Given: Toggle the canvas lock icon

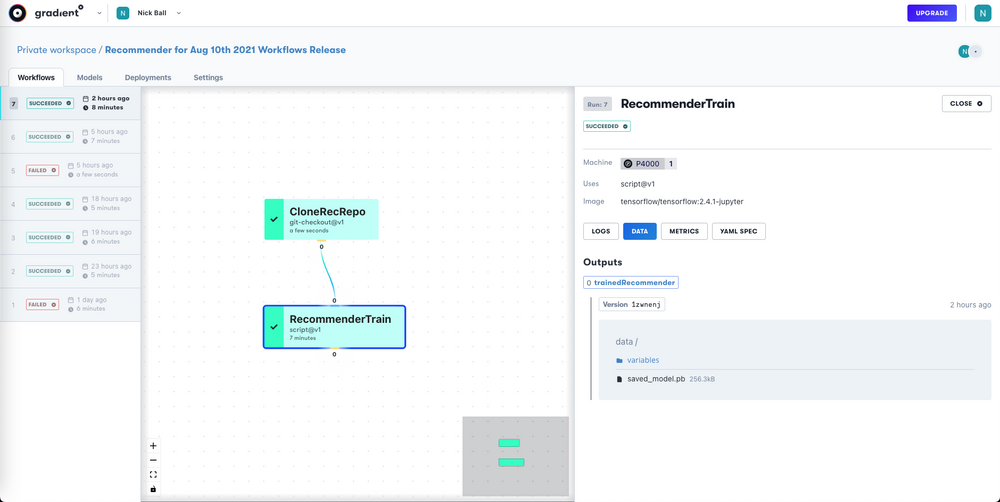Looking at the screenshot, I should 153,489.
